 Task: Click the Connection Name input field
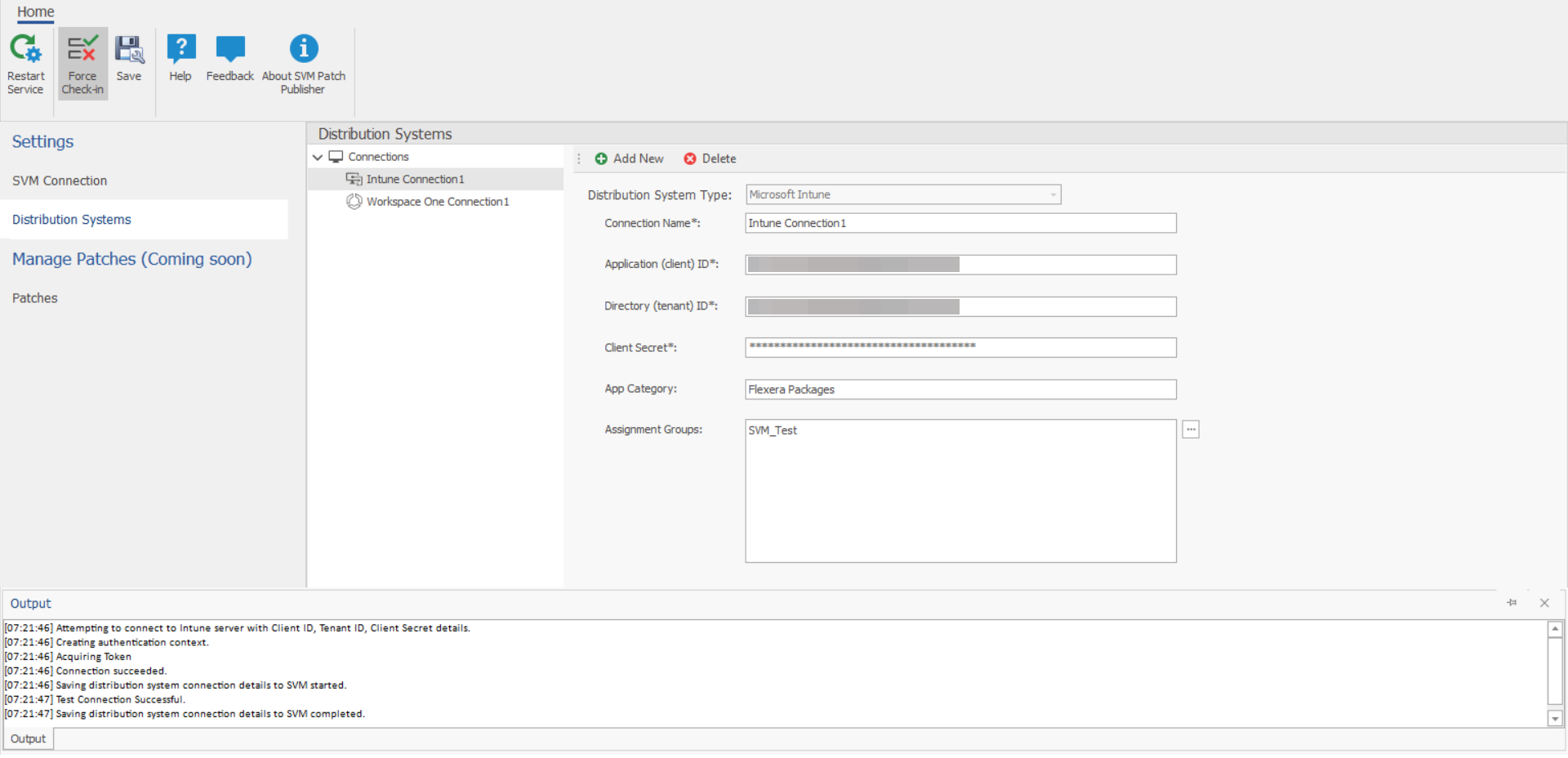pos(960,223)
